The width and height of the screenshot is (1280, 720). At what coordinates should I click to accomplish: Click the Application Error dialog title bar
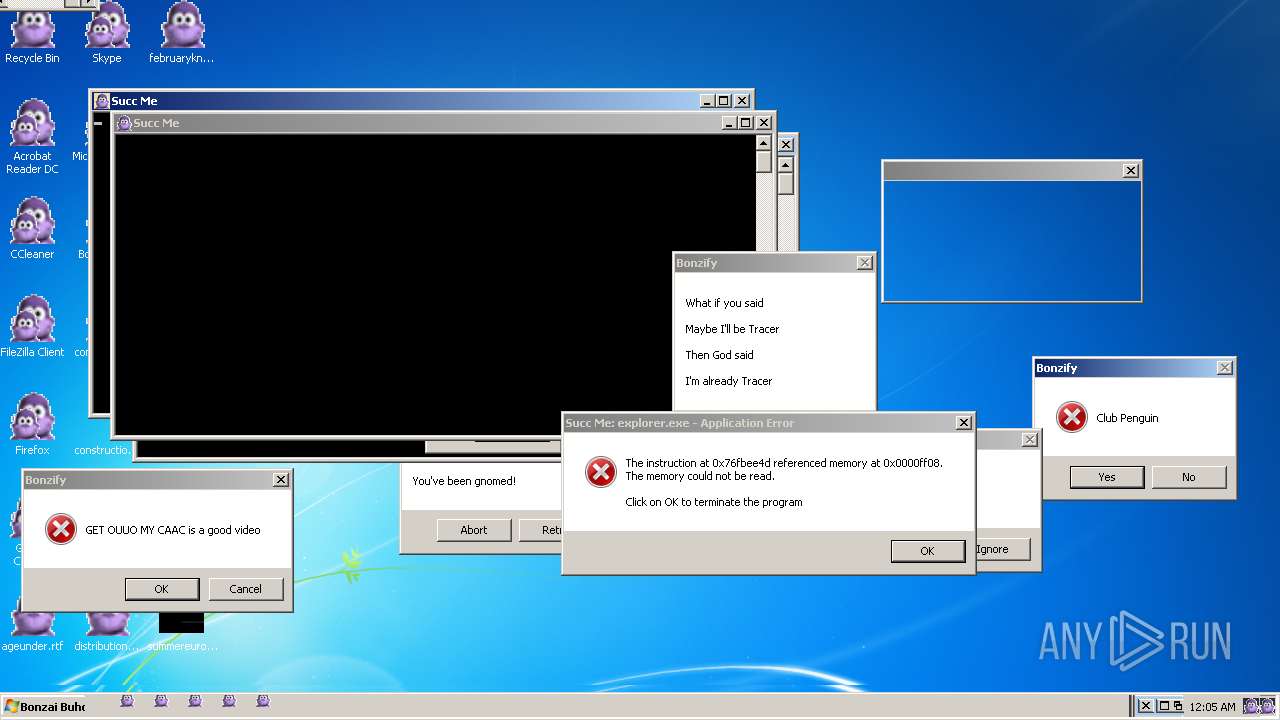pos(768,423)
